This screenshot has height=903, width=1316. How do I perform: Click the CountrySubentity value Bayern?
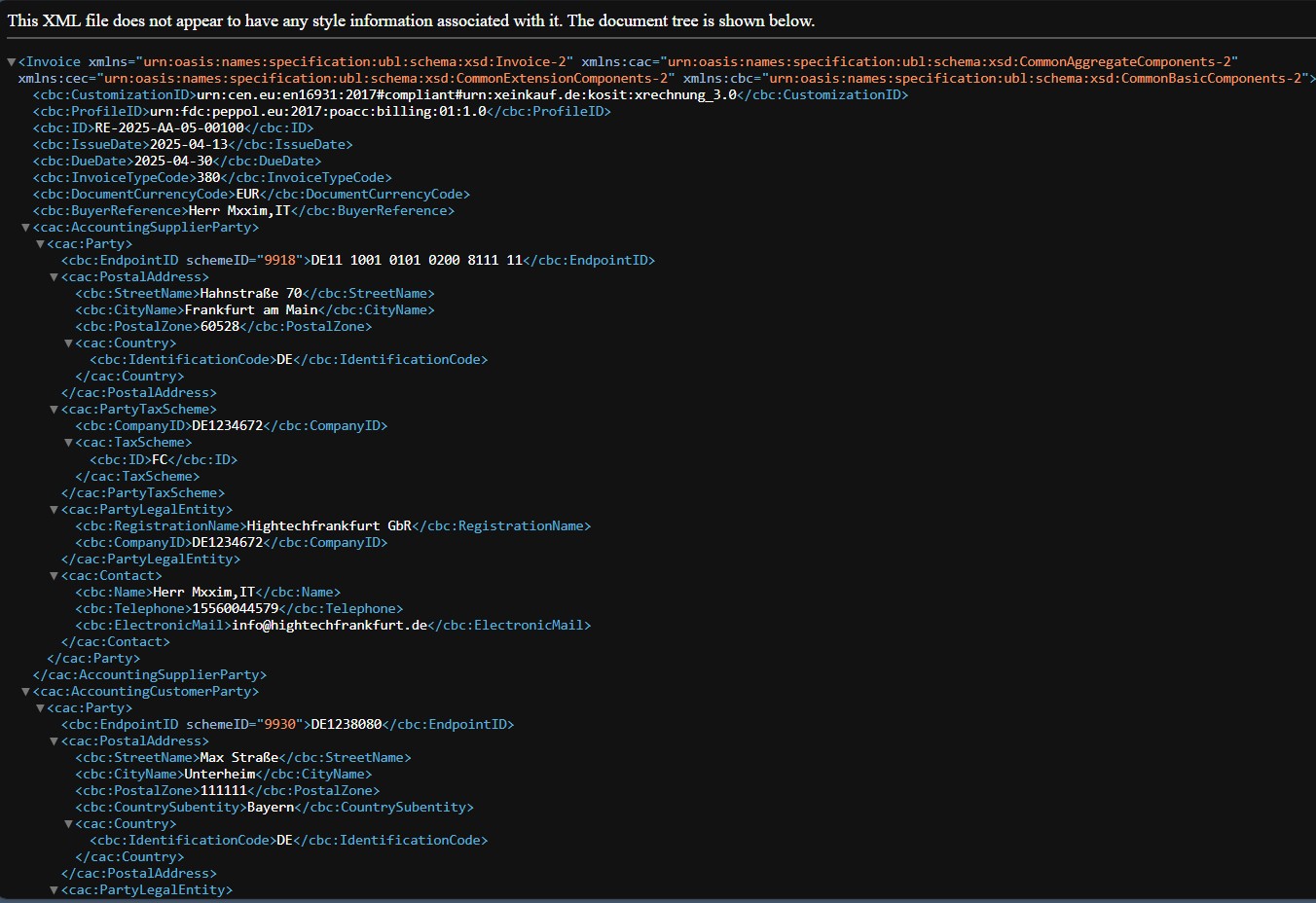(x=270, y=807)
